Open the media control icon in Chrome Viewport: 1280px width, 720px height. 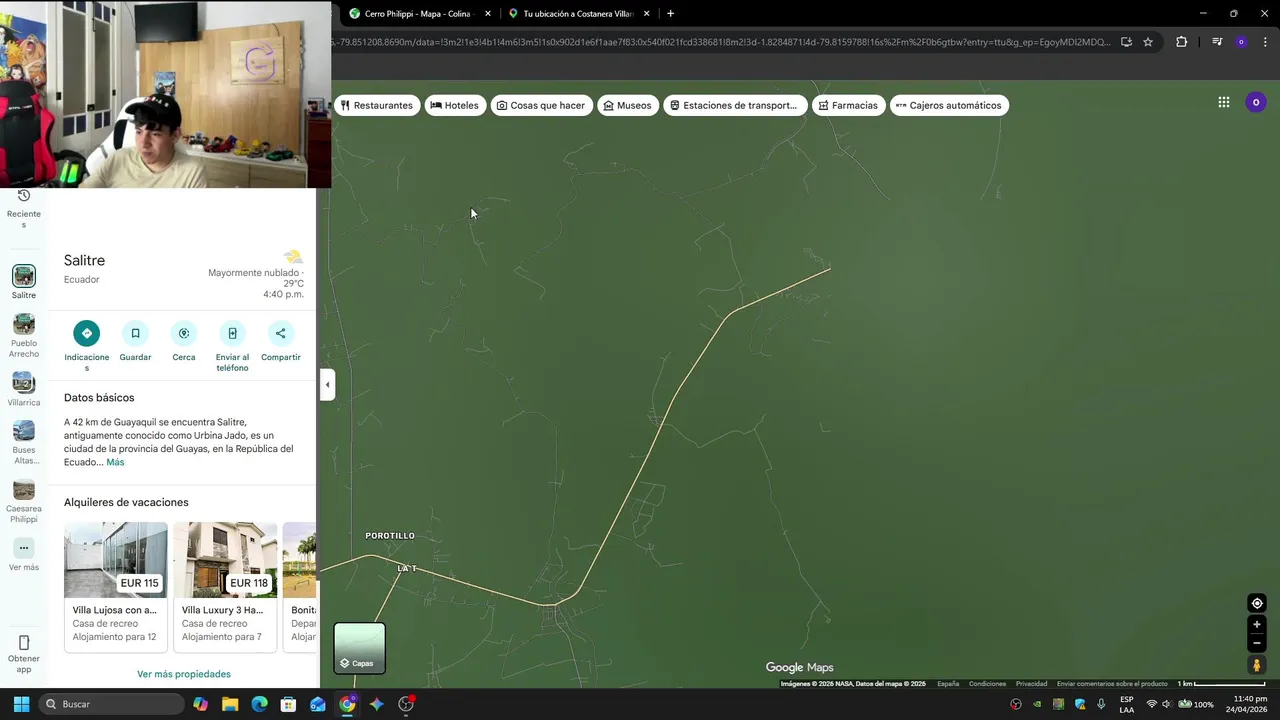1217,42
